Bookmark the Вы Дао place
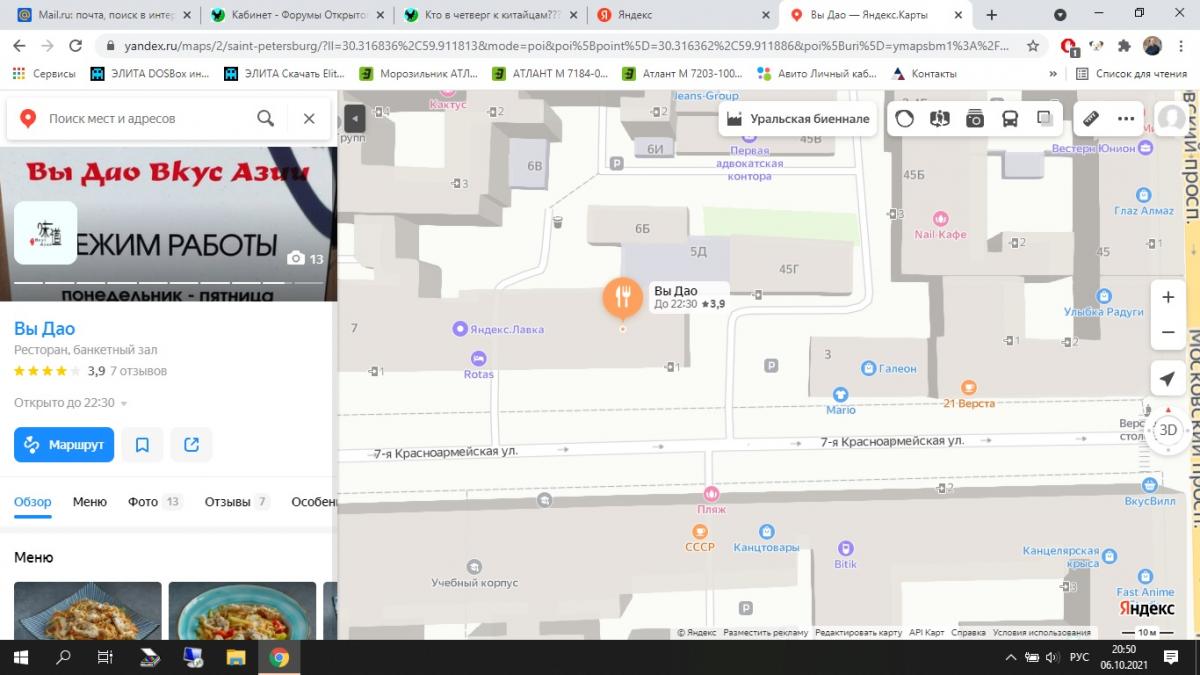Viewport: 1200px width, 675px height. tap(142, 445)
